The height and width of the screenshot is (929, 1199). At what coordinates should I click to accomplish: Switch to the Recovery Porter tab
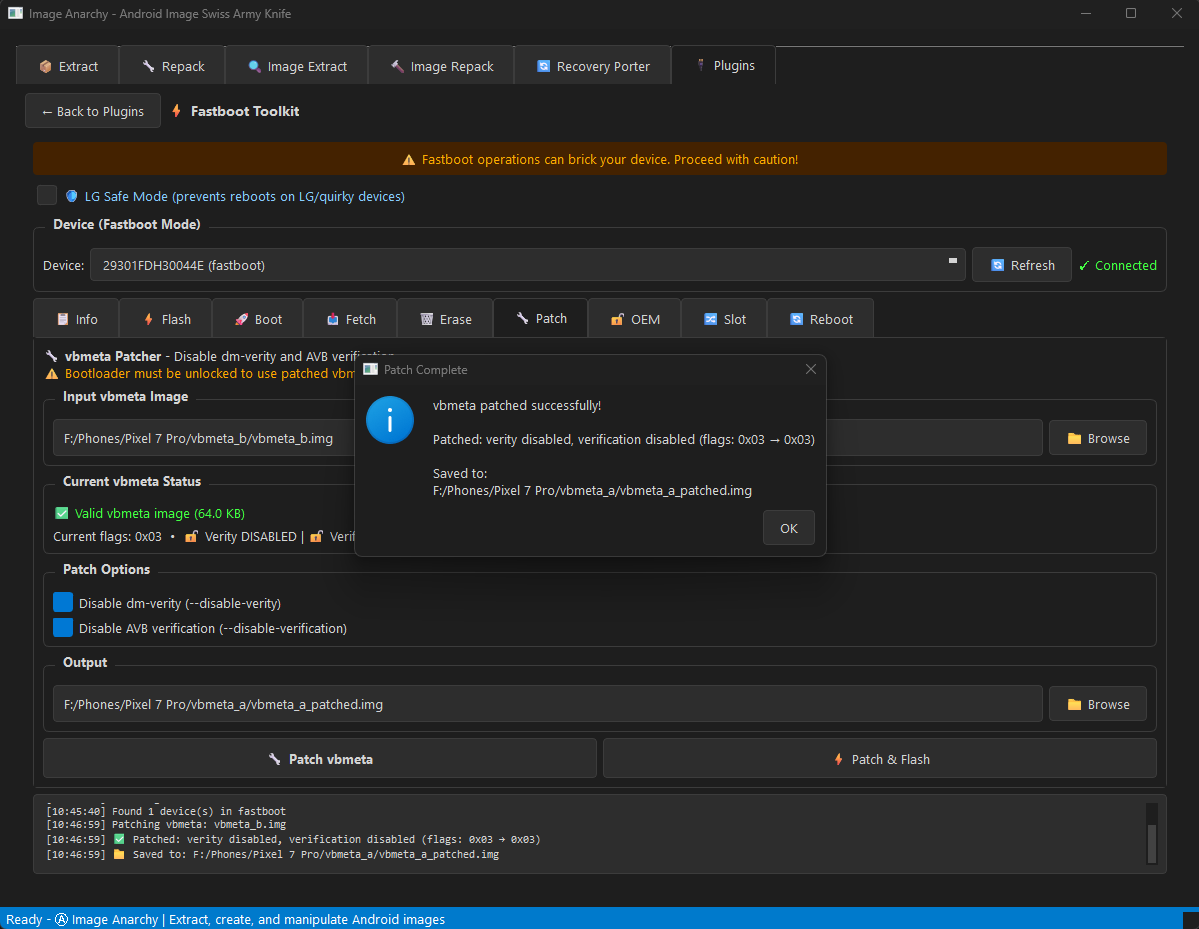pos(592,66)
